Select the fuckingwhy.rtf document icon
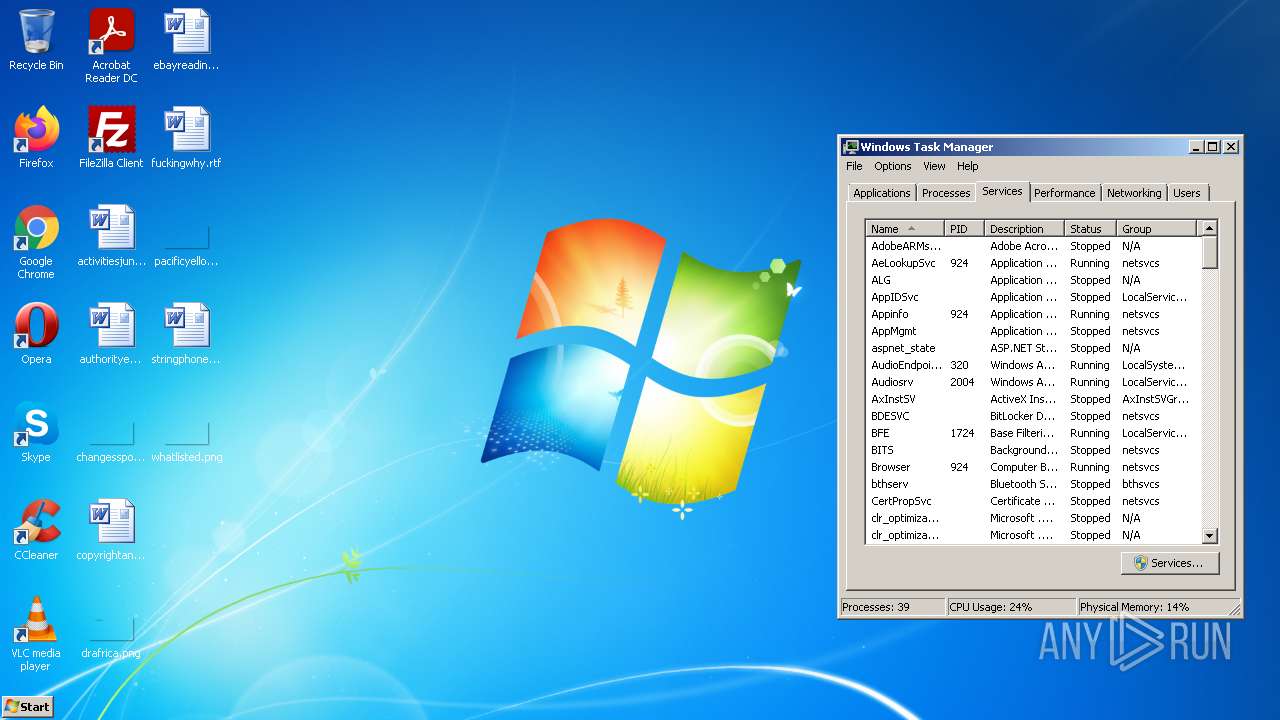This screenshot has width=1280, height=720. [186, 138]
